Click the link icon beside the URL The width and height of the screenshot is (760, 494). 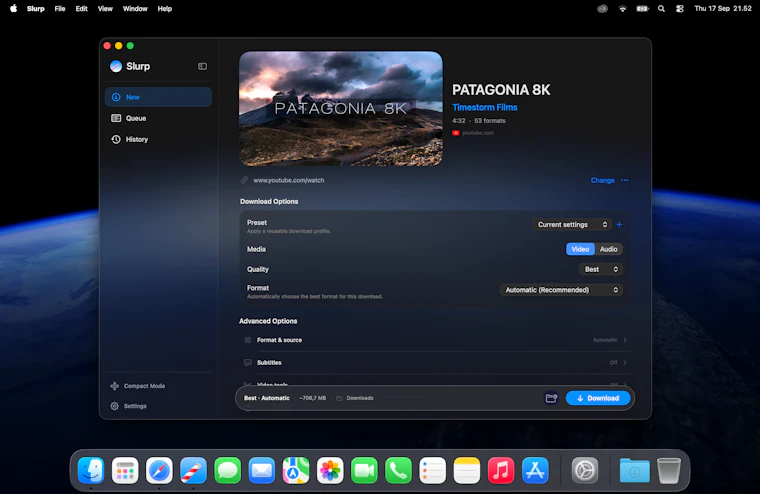pos(244,180)
